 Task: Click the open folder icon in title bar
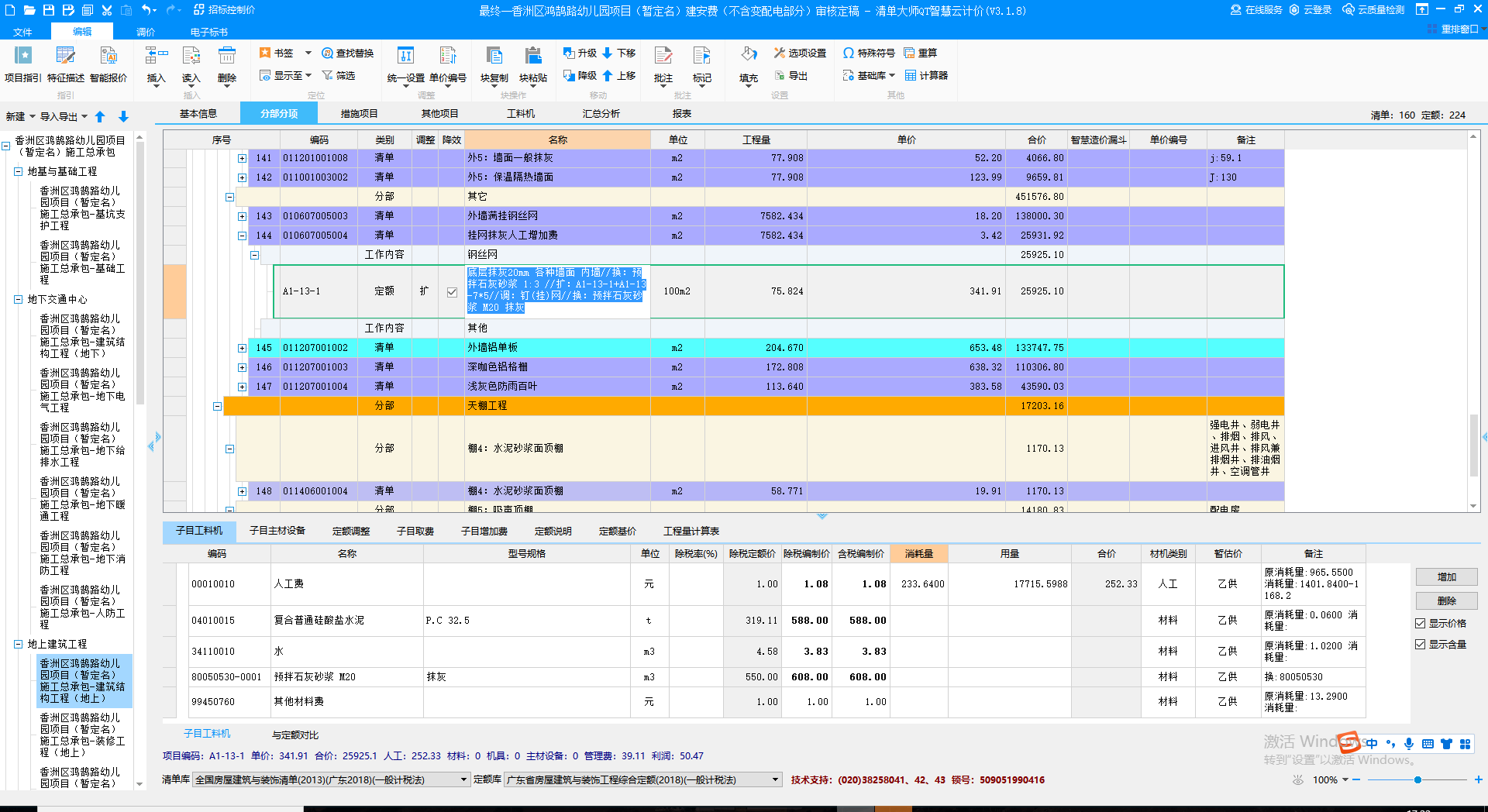(29, 10)
